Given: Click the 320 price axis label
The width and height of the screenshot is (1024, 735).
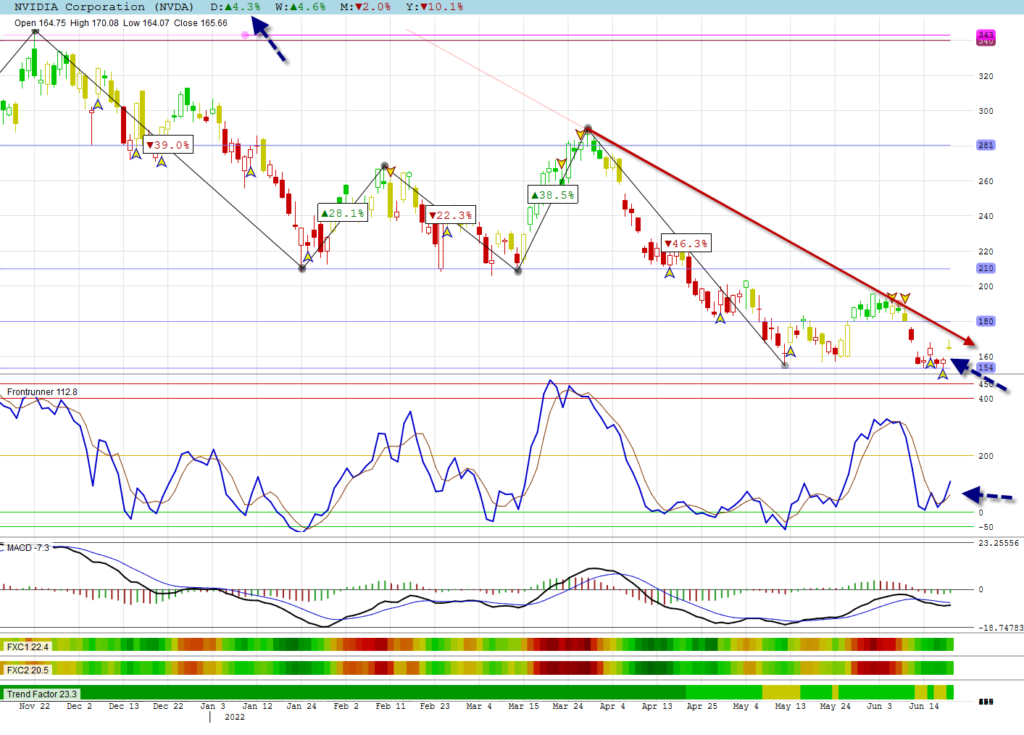Looking at the screenshot, I should (x=985, y=76).
